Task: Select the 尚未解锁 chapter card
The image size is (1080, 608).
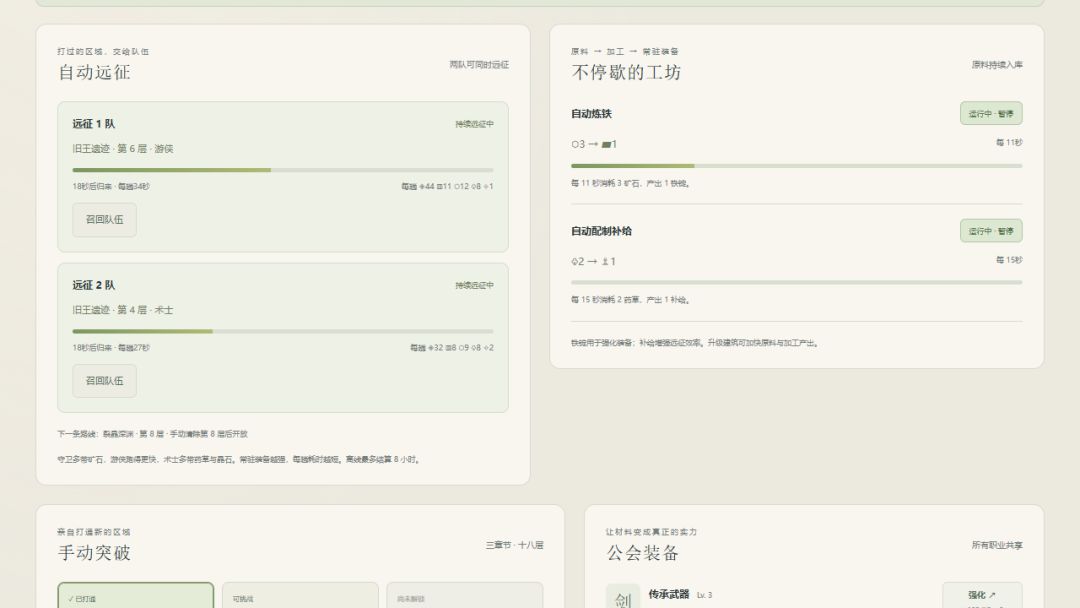Action: point(465,596)
